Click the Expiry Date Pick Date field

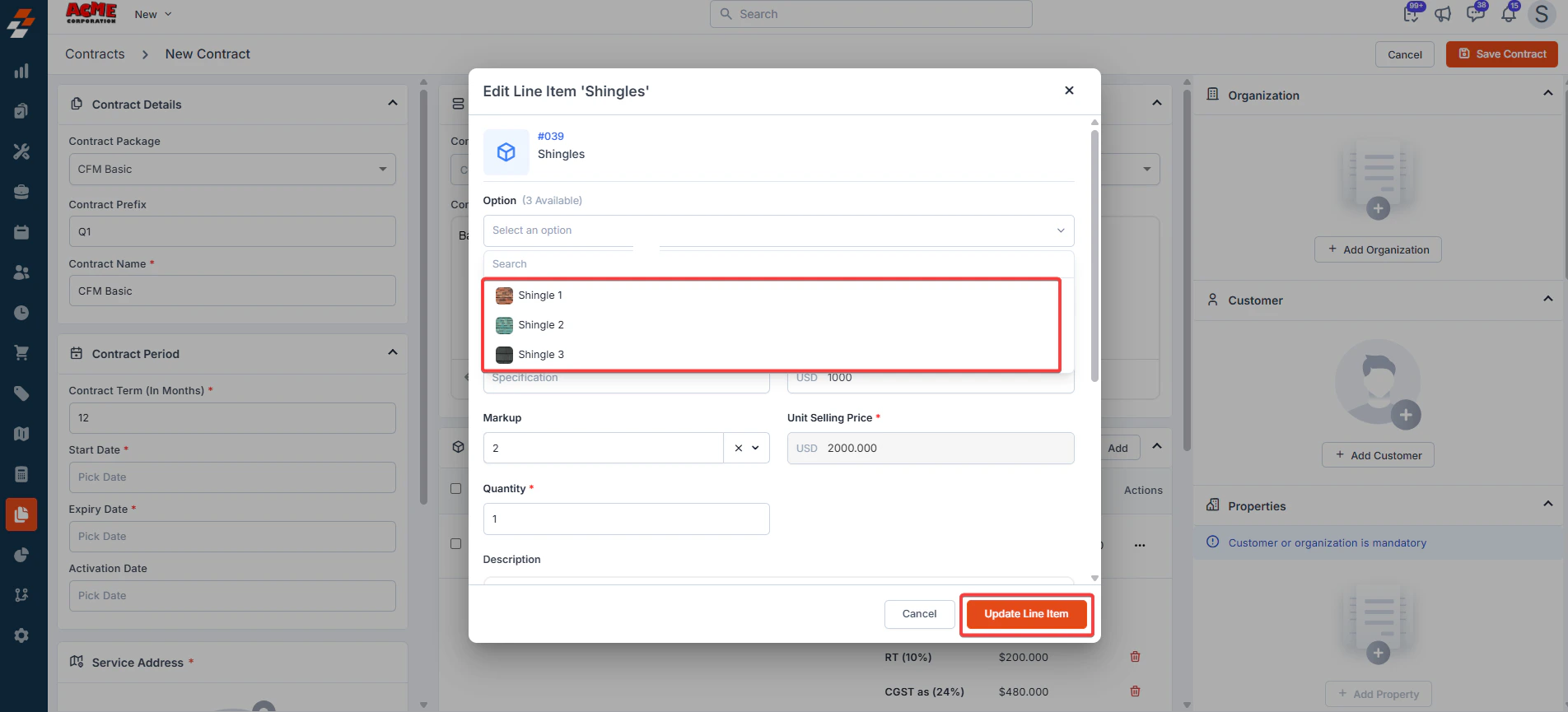coord(232,537)
